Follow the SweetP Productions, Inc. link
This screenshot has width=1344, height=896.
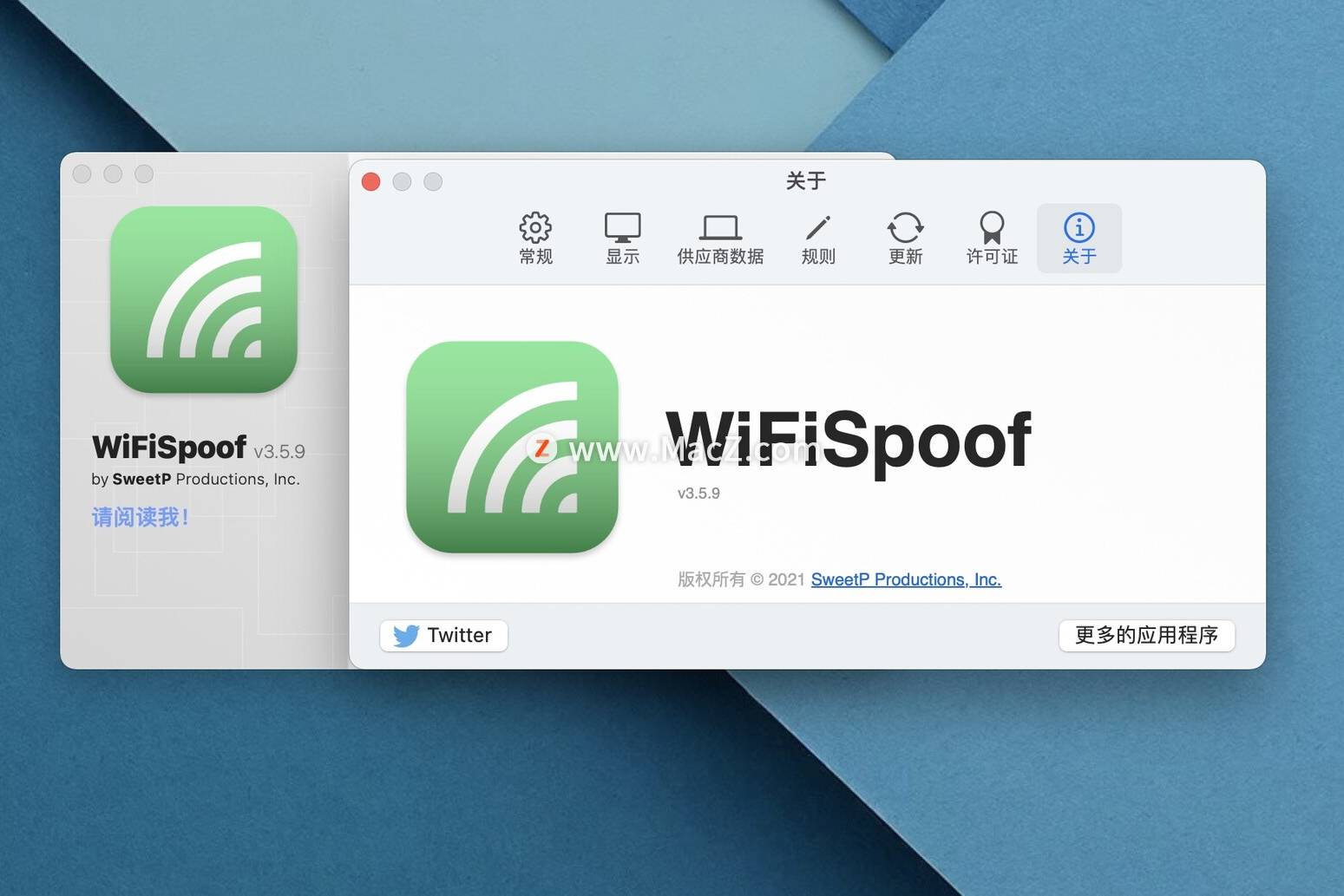click(906, 579)
